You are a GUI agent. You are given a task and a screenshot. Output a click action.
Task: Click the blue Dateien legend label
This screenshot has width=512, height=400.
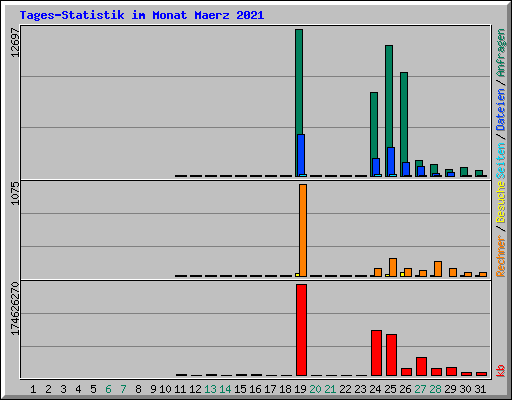click(501, 109)
